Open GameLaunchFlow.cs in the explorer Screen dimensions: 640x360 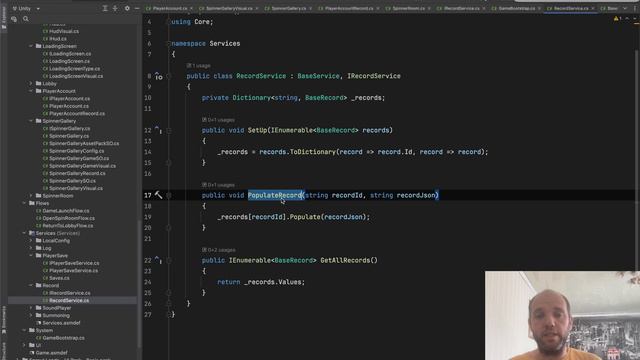click(62, 211)
